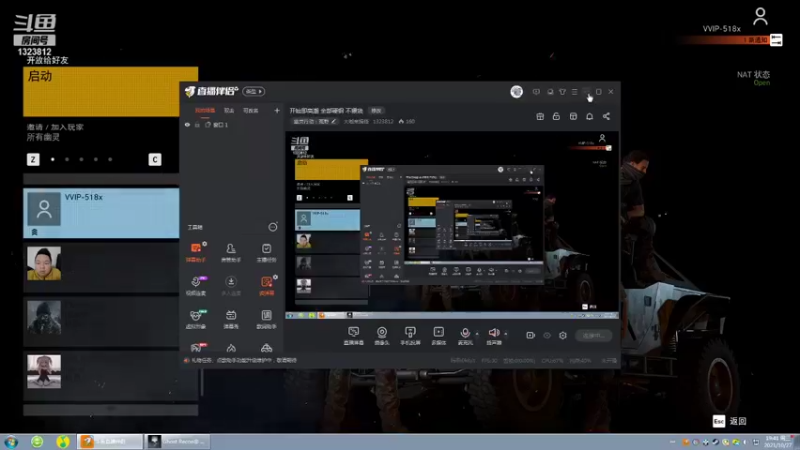
Task: Open the virtual avatar bear-face tool
Action: pyautogui.click(x=196, y=319)
